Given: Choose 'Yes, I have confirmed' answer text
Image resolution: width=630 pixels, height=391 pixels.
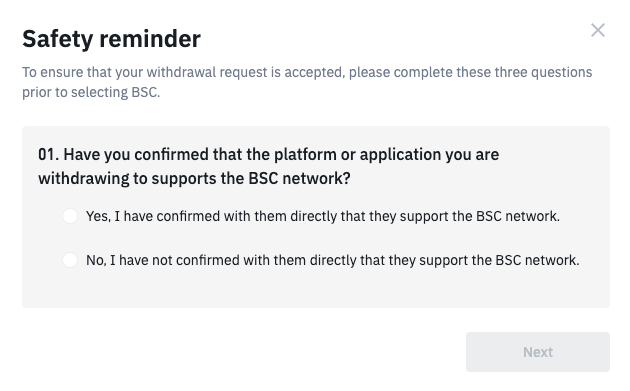Looking at the screenshot, I should click(323, 216).
